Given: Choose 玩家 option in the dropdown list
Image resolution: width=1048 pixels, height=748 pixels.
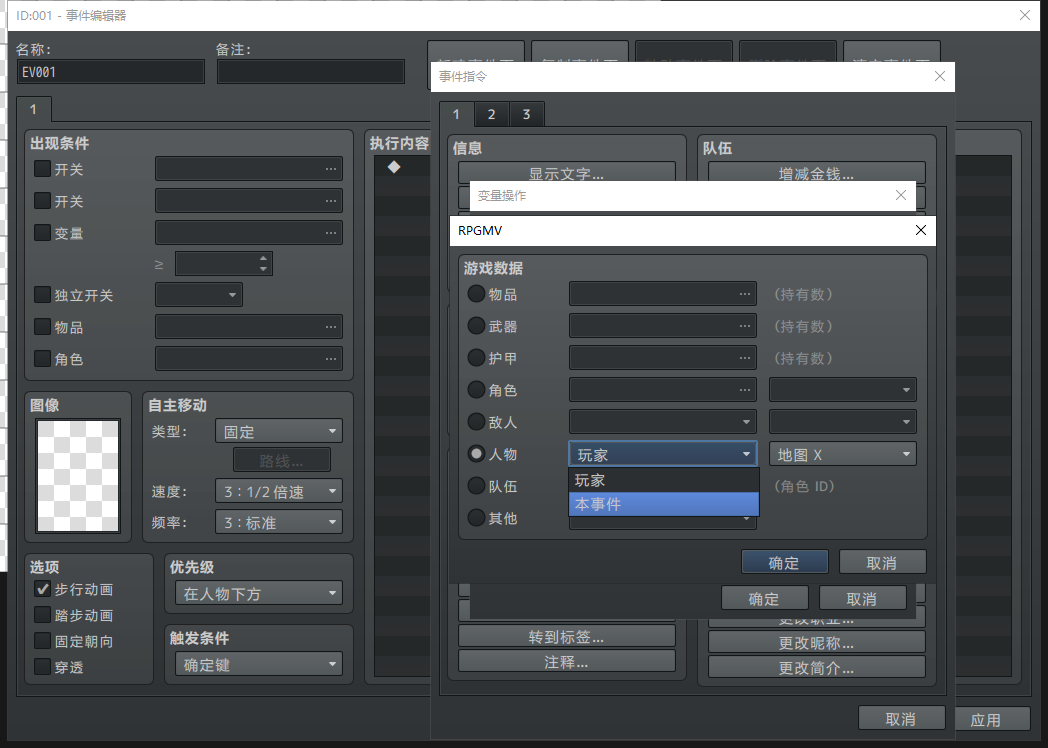Looking at the screenshot, I should pyautogui.click(x=664, y=480).
